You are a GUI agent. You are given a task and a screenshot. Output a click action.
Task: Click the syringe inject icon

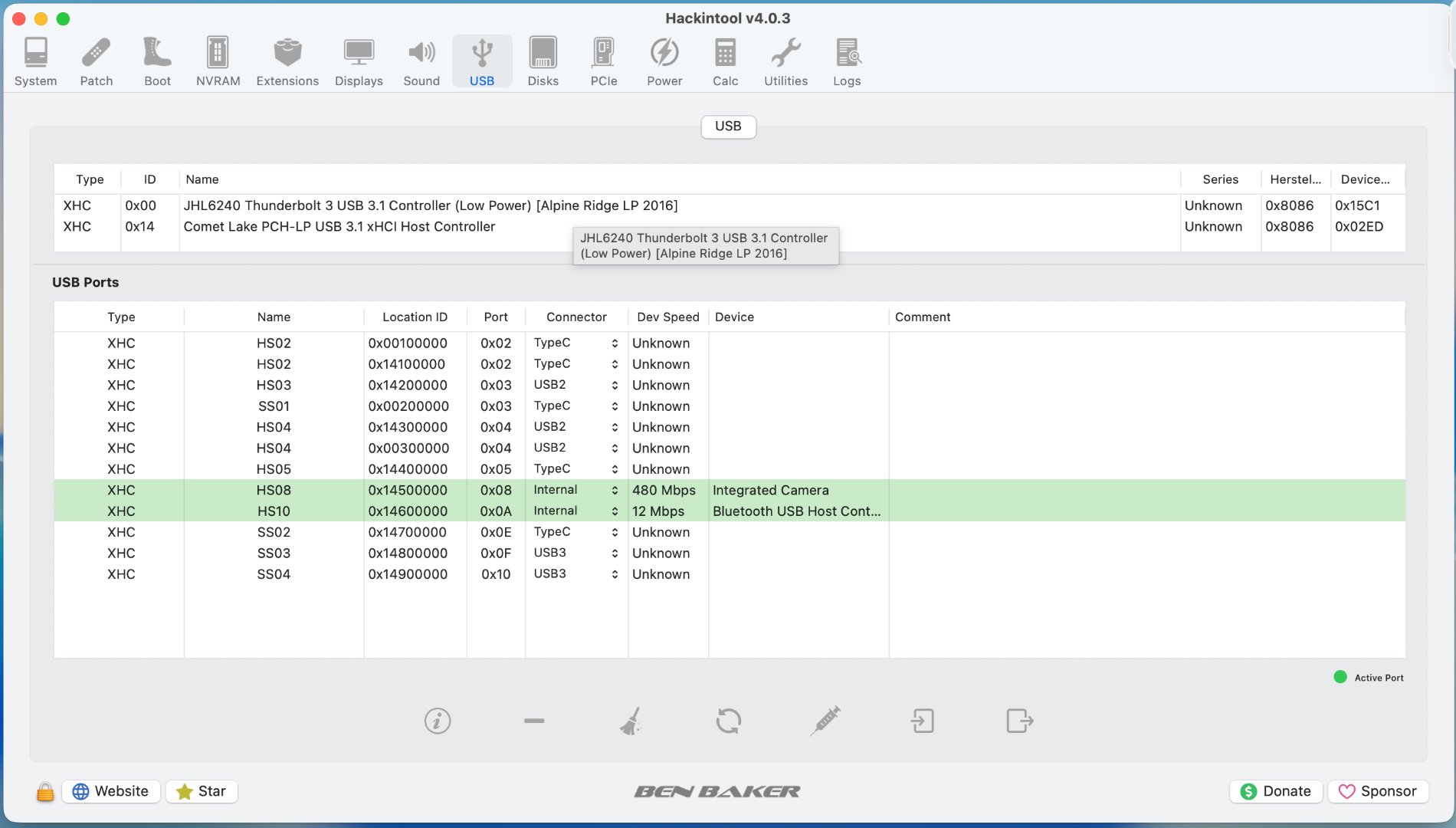[825, 721]
